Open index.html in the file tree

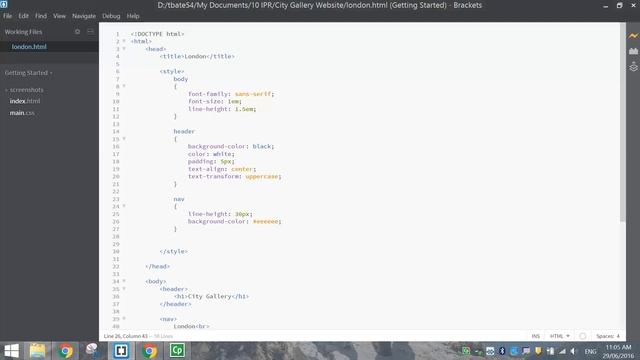pos(25,101)
